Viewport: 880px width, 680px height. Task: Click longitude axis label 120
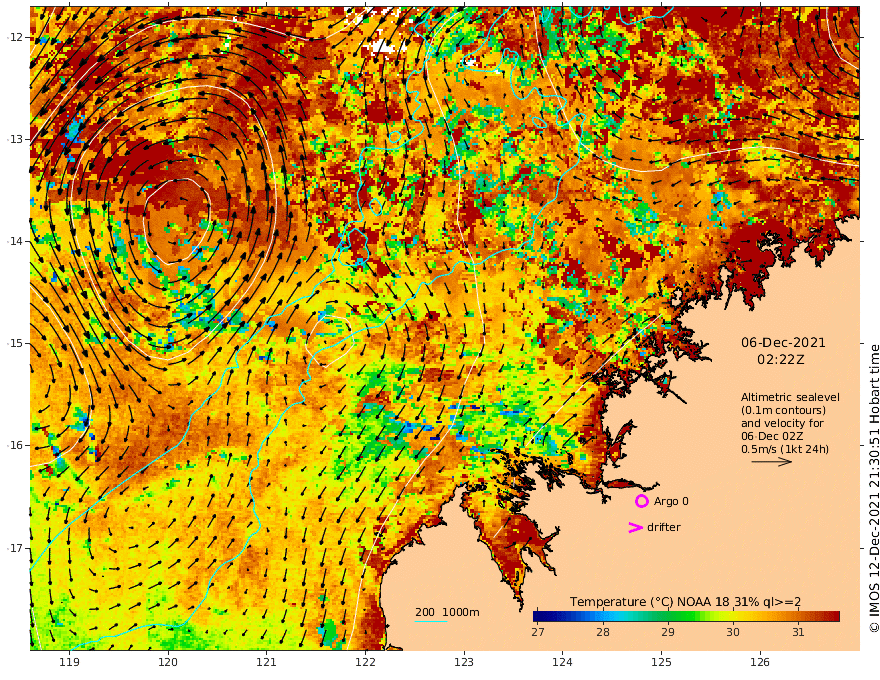pos(168,662)
